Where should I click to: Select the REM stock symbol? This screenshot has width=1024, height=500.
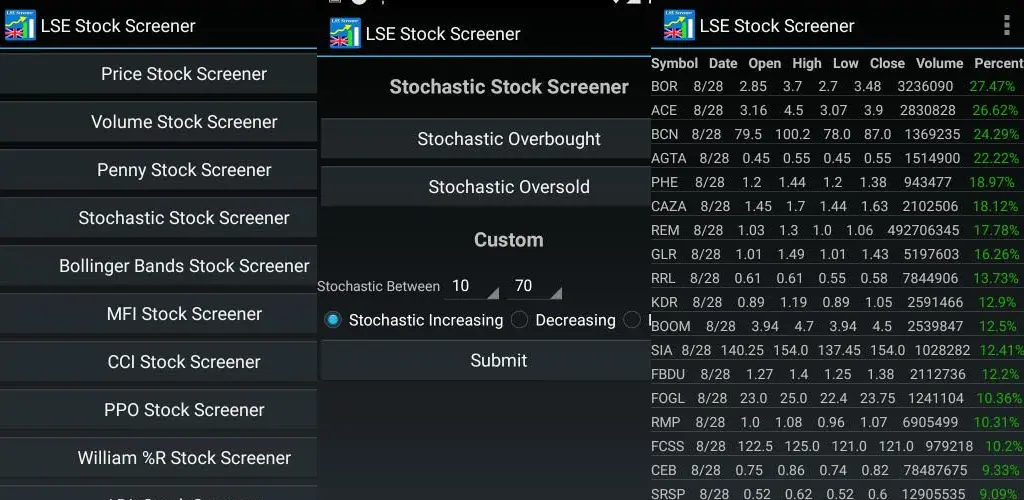(665, 230)
